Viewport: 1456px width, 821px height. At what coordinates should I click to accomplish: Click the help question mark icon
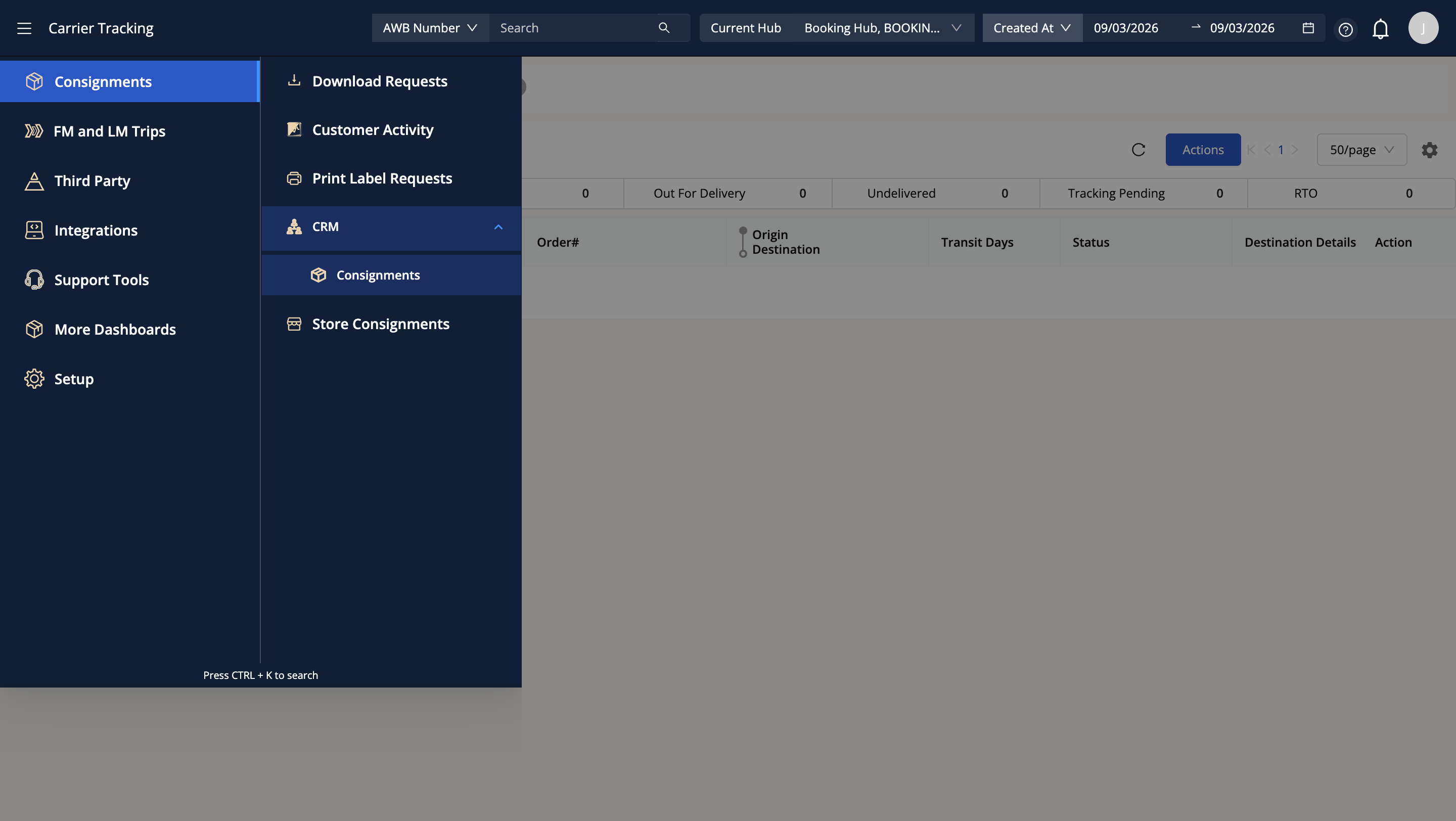pos(1345,29)
